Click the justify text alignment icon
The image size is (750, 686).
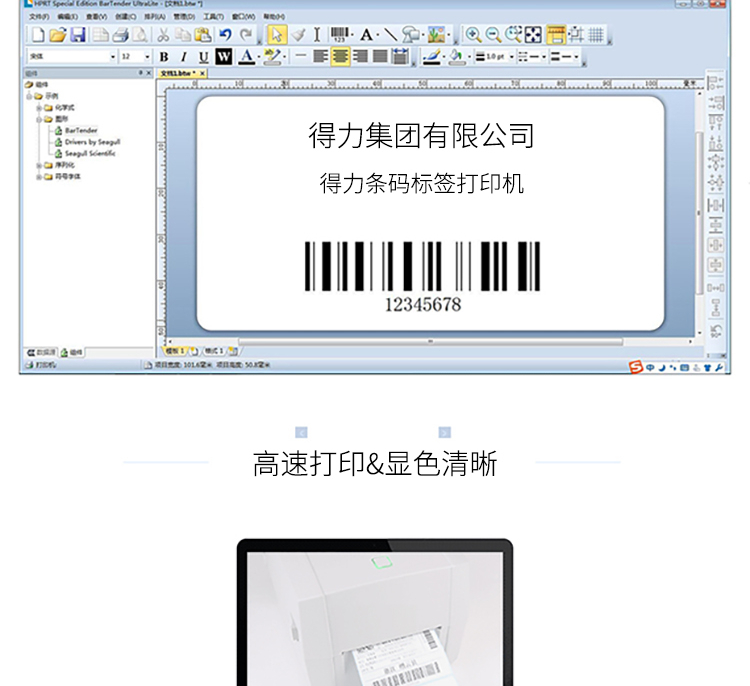(x=380, y=56)
